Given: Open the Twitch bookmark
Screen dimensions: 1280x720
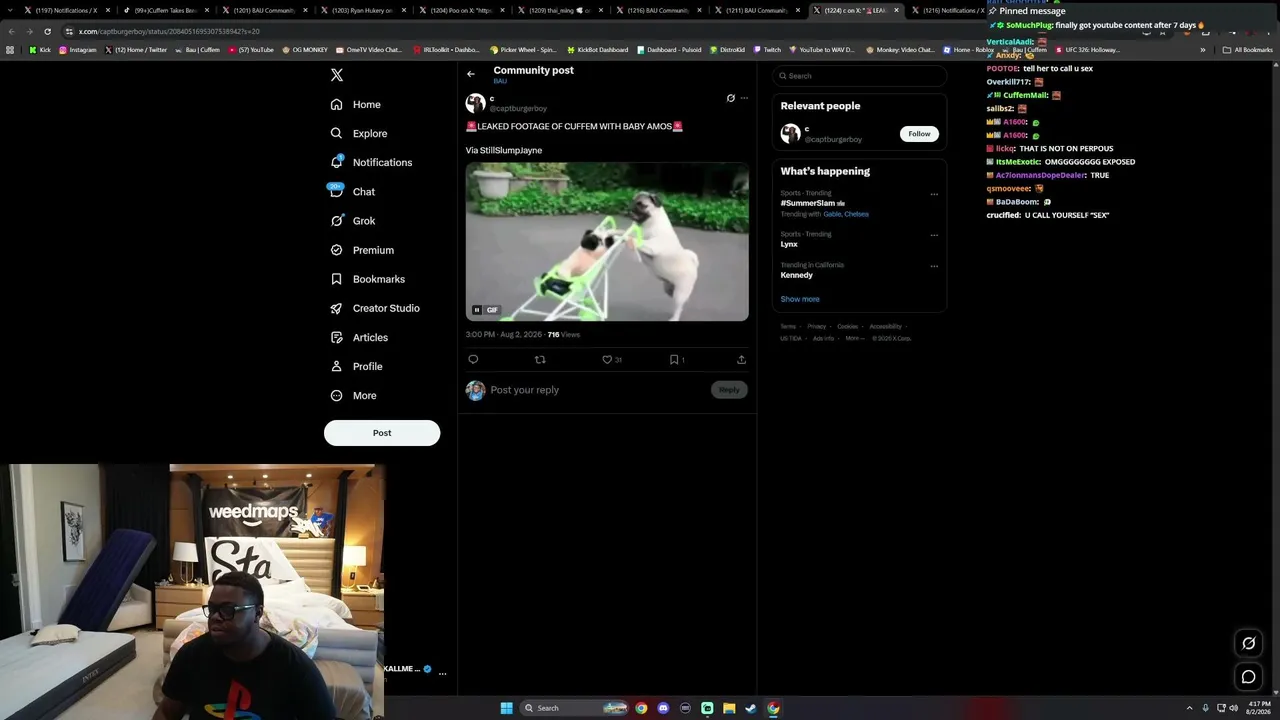Looking at the screenshot, I should [x=767, y=49].
